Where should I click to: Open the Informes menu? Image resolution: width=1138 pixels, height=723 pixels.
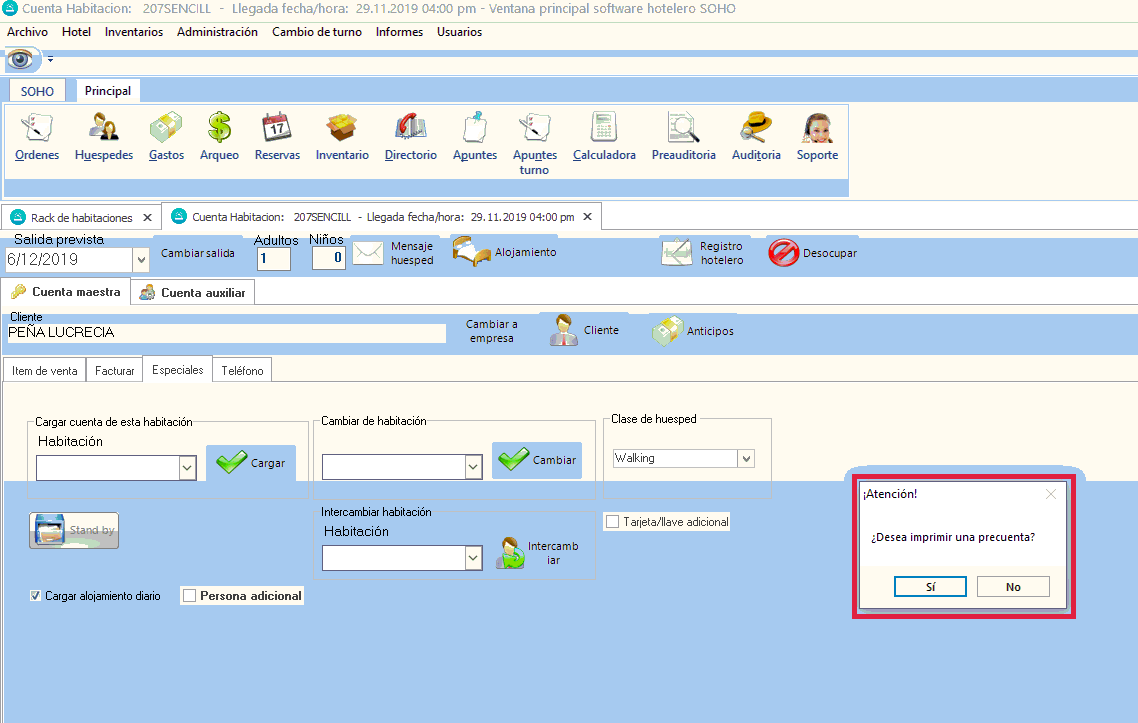399,32
